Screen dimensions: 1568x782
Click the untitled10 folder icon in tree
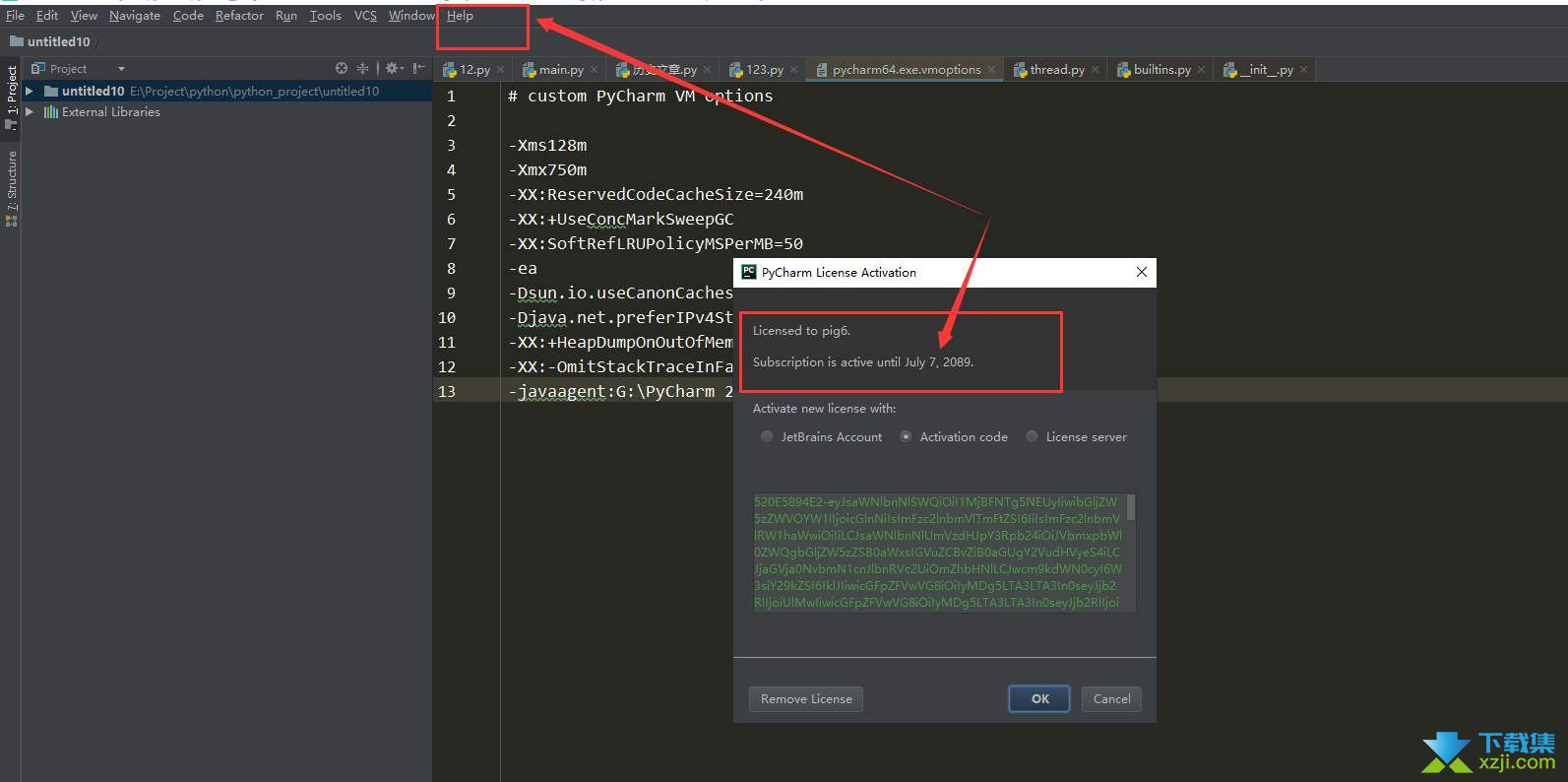tap(51, 91)
